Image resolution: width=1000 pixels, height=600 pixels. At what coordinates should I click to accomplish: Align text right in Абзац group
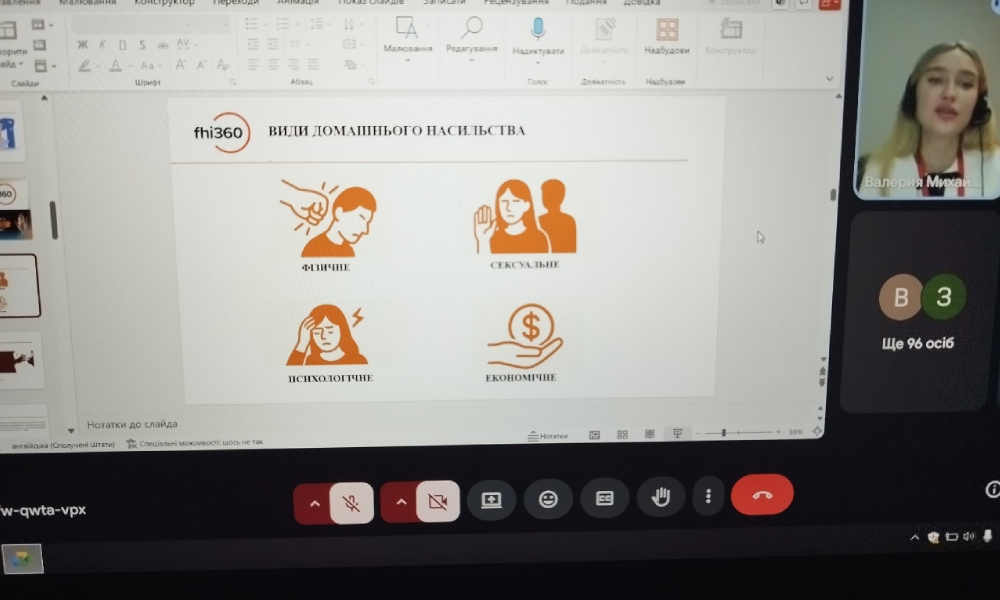[x=293, y=64]
